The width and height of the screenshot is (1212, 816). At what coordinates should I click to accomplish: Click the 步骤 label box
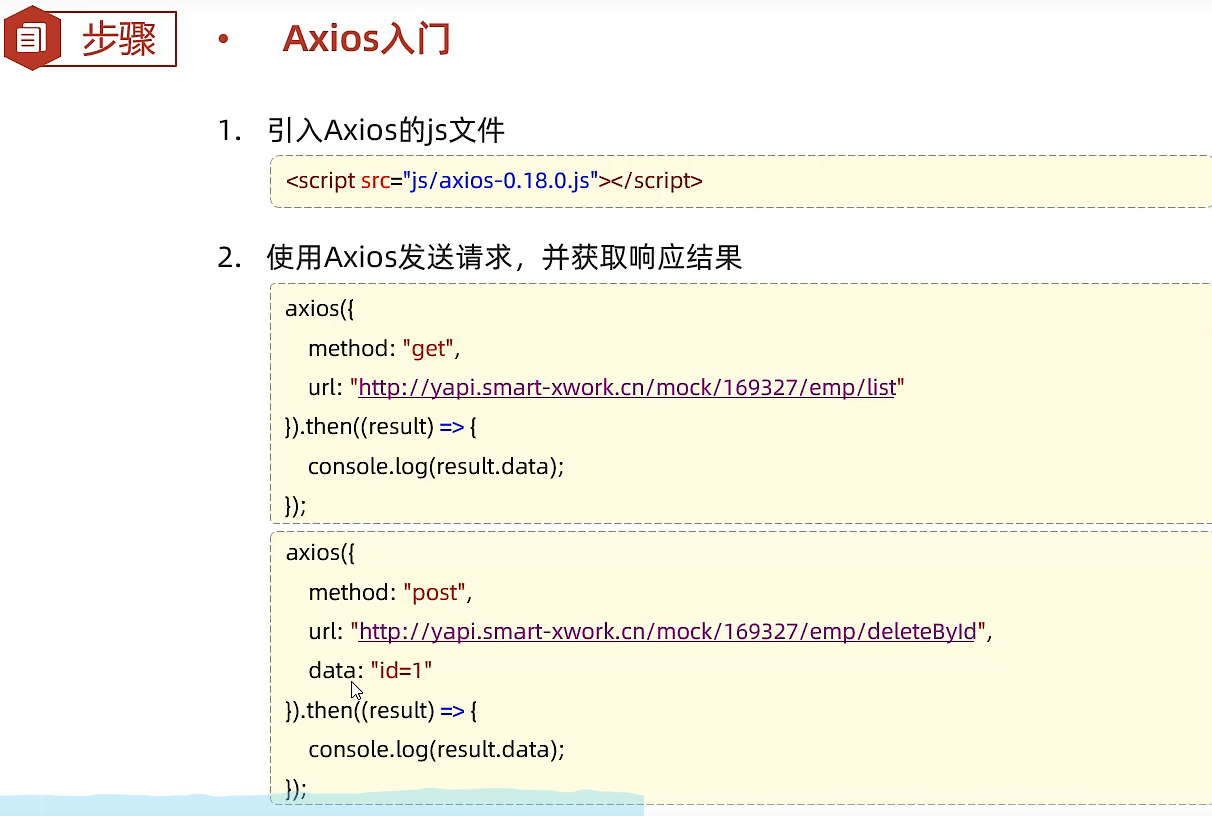[119, 39]
